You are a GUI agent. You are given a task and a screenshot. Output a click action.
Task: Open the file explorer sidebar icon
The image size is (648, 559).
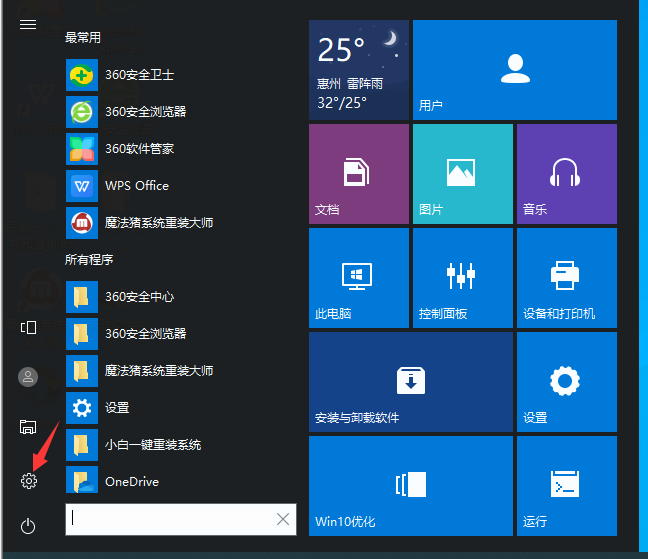coord(28,427)
